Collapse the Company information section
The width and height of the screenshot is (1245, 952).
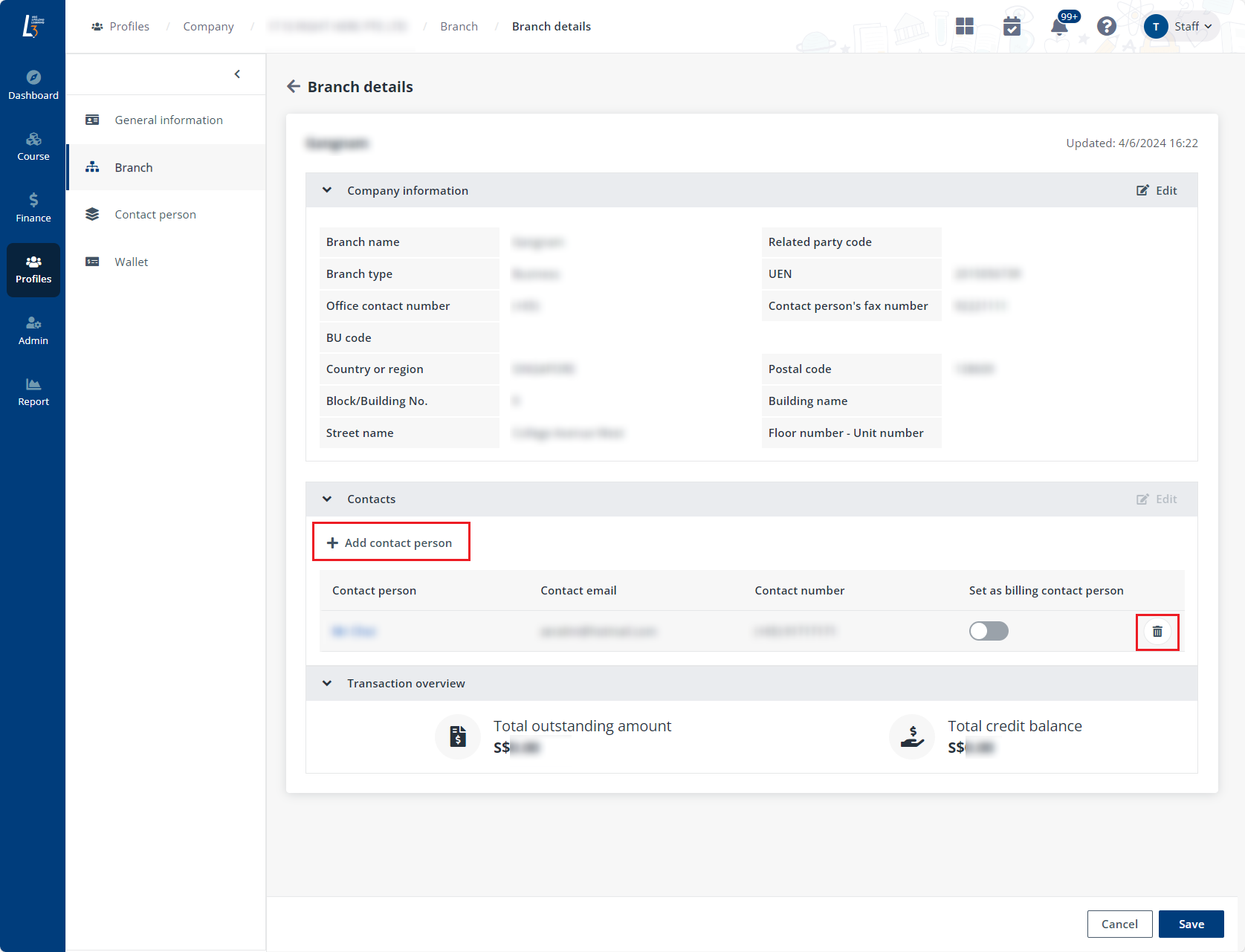point(327,190)
